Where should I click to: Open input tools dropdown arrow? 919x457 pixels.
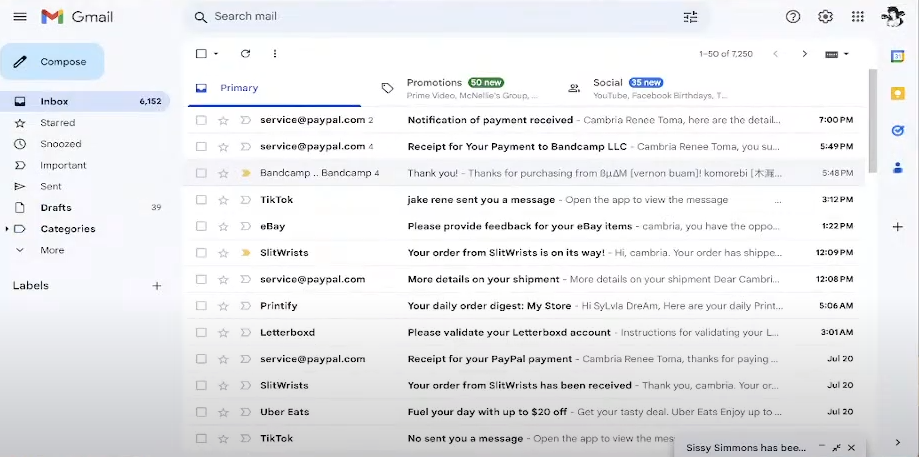click(846, 54)
